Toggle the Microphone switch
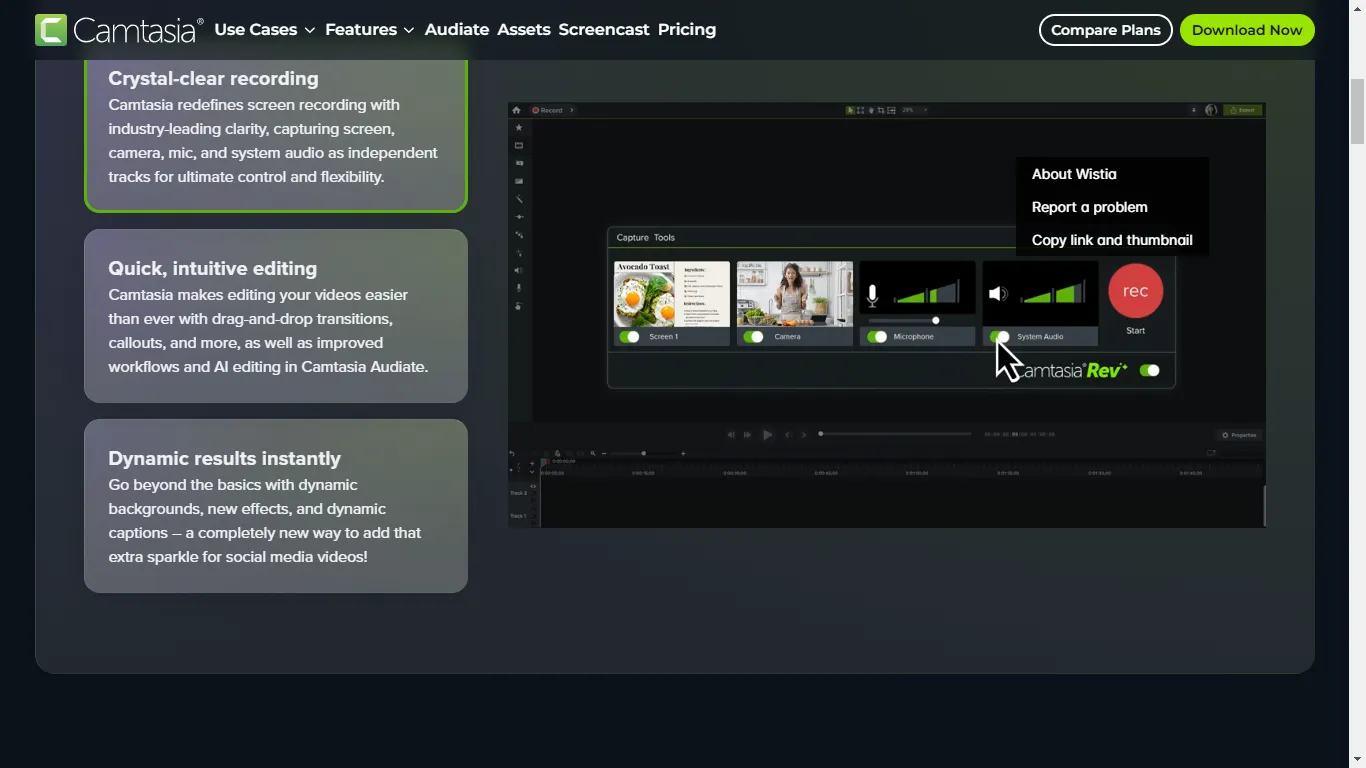This screenshot has width=1366, height=768. pos(877,337)
